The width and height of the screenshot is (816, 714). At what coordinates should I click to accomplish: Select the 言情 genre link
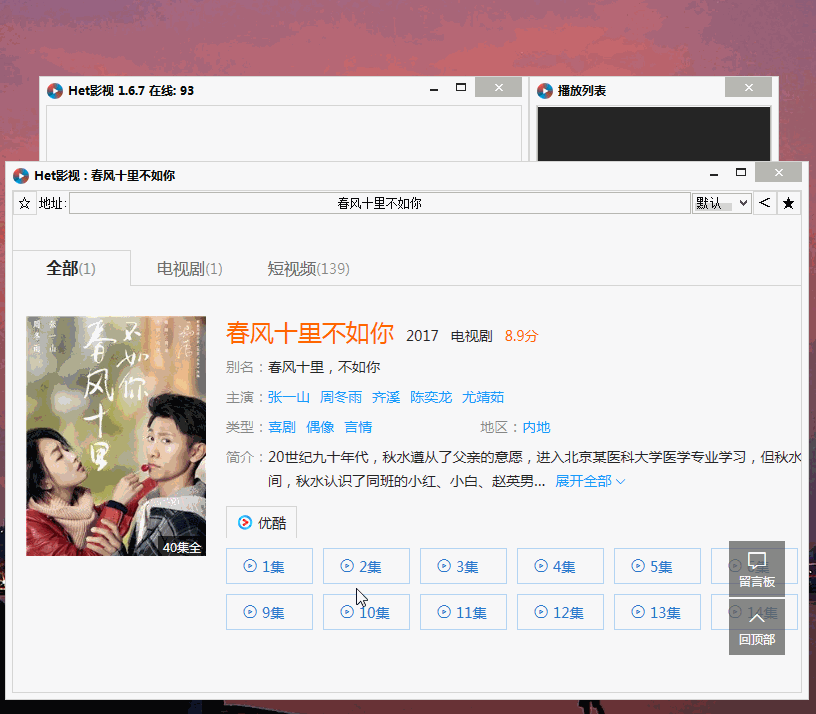coord(359,427)
